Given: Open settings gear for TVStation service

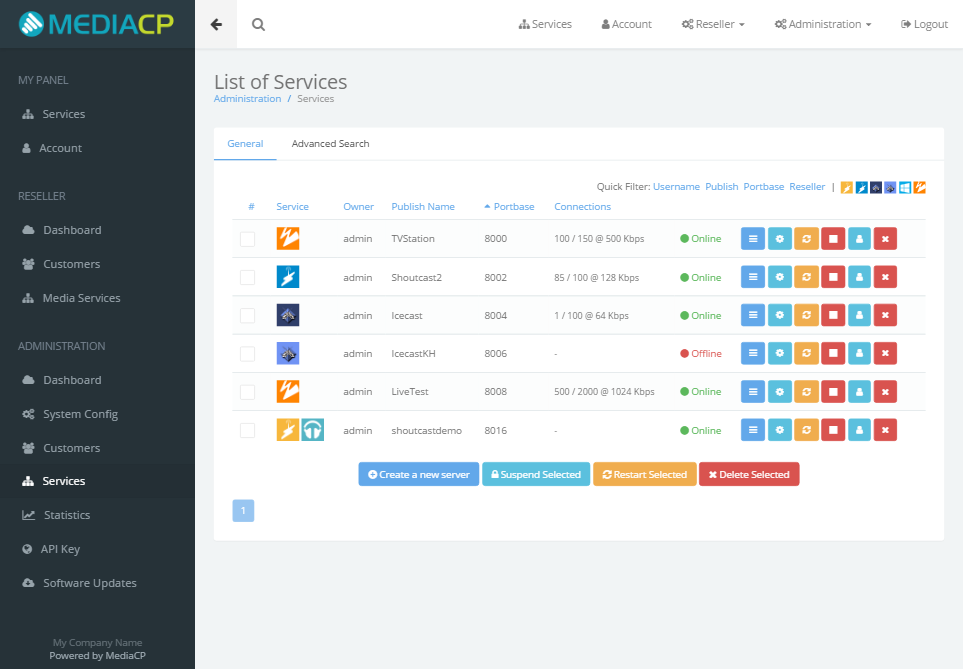Looking at the screenshot, I should 779,238.
